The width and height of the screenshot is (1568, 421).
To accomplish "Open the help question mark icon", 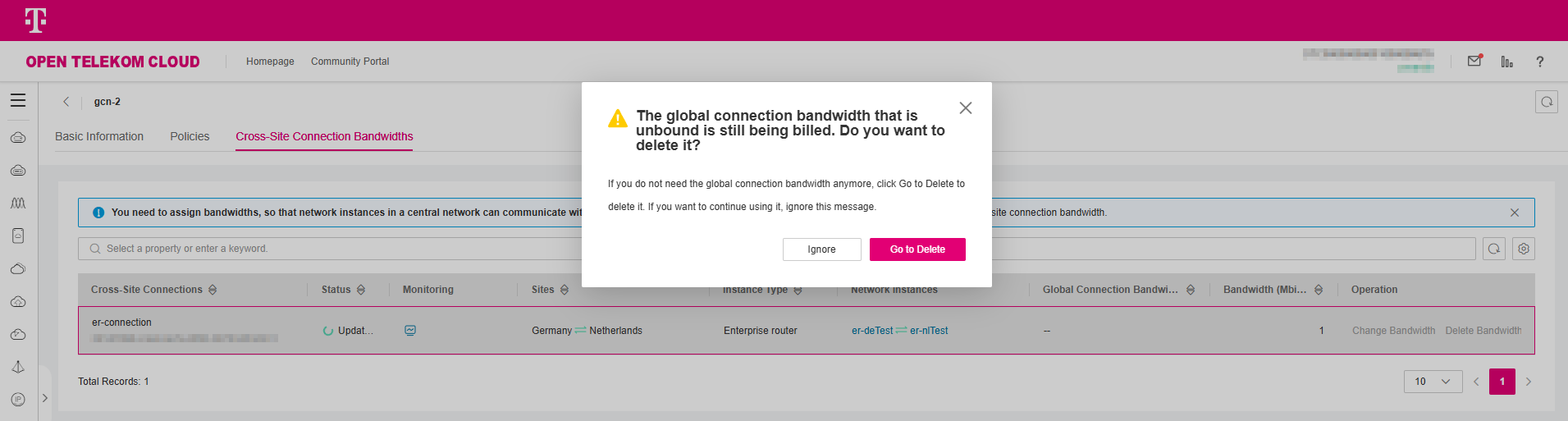I will click(1540, 62).
